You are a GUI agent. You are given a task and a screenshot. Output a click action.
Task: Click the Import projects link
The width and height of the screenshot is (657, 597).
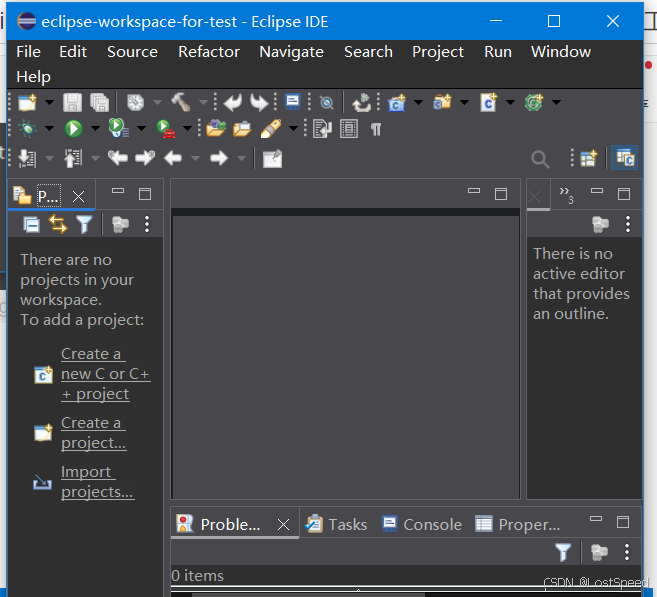(97, 482)
